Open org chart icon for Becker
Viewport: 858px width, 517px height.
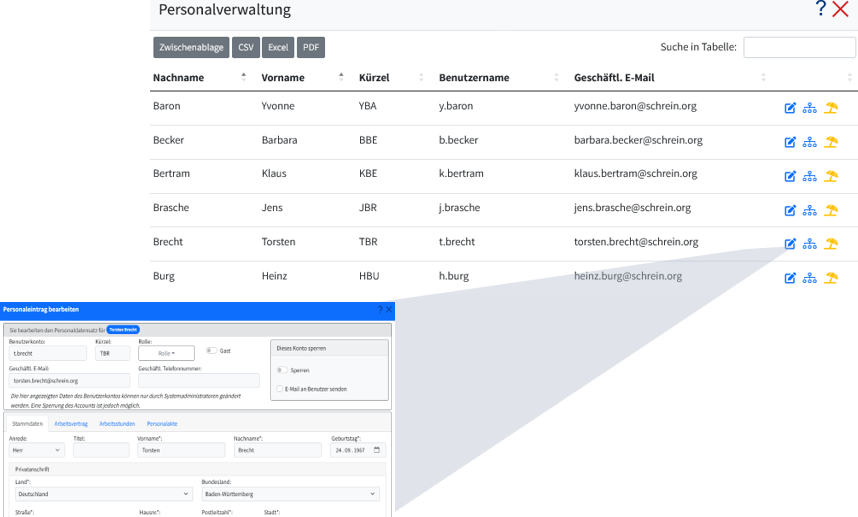point(809,142)
